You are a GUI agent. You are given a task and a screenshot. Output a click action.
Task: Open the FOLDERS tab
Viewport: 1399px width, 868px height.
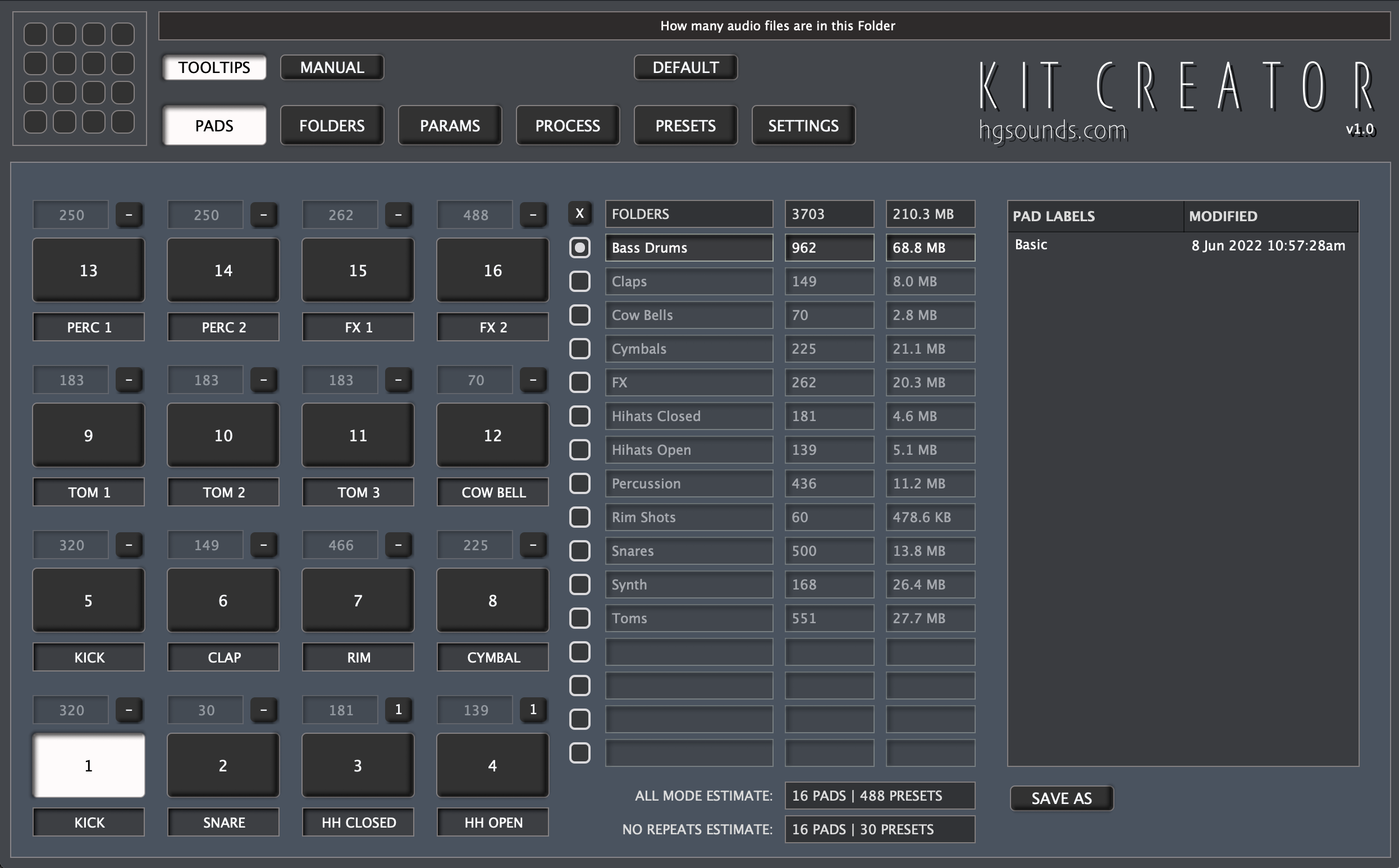[x=332, y=125]
